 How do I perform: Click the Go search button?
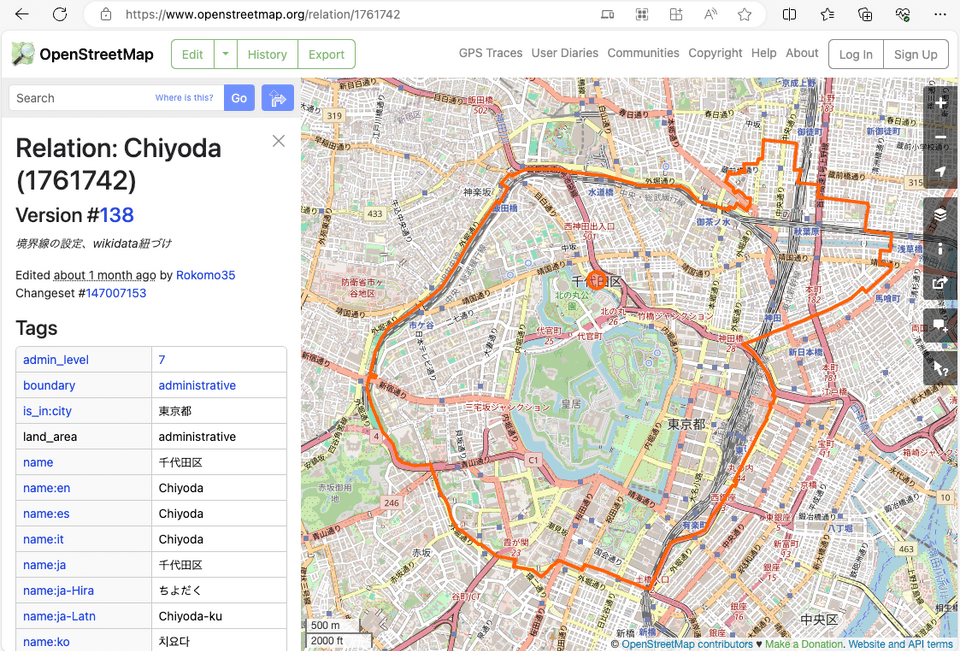click(239, 98)
